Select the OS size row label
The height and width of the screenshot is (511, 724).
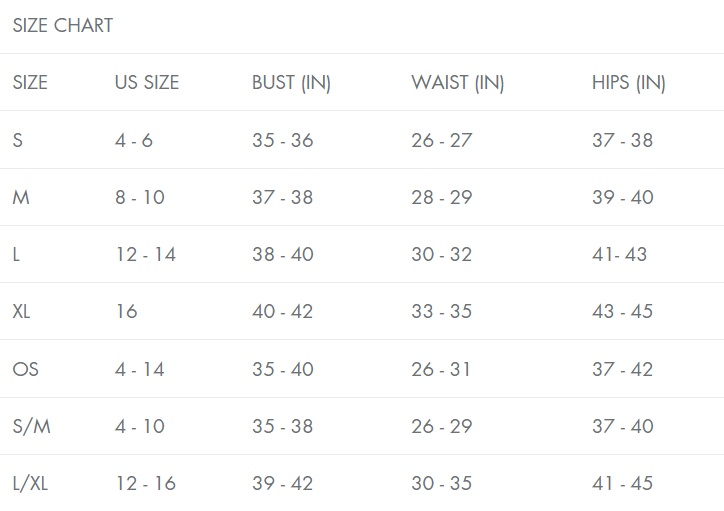coord(25,369)
